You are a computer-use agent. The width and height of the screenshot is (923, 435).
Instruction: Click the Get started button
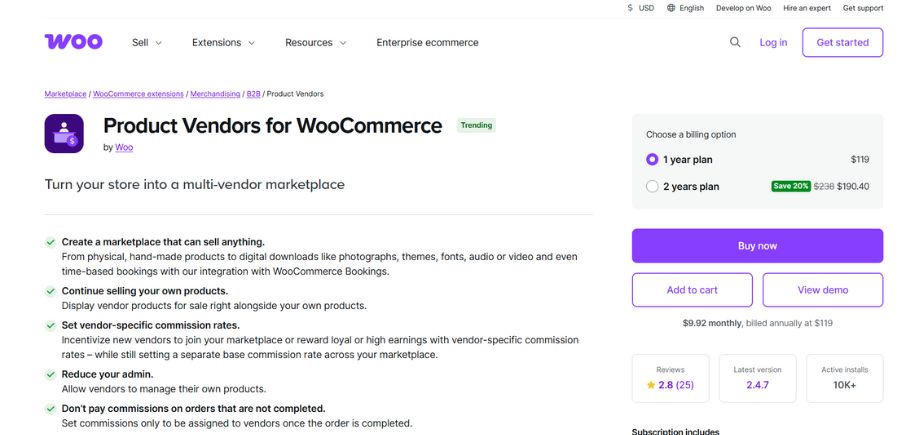pyautogui.click(x=842, y=43)
